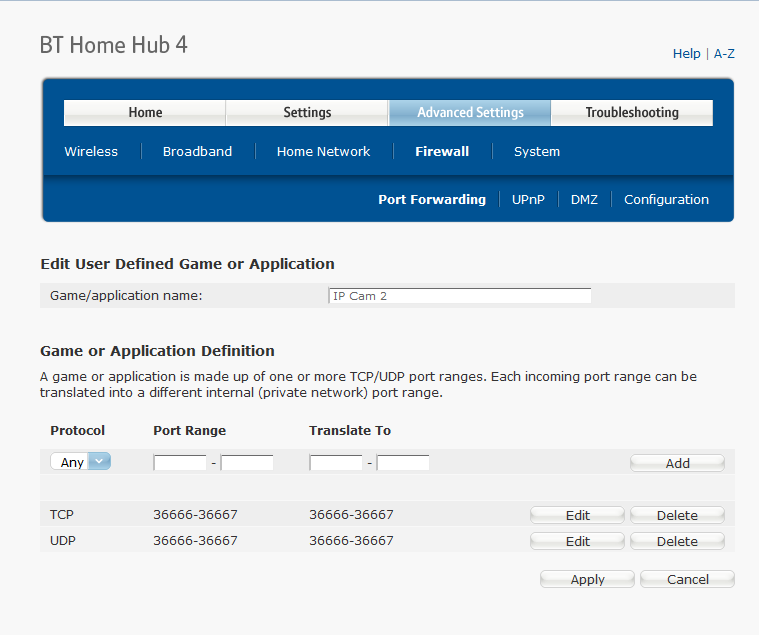This screenshot has width=759, height=635.
Task: Click the Translate To end field
Action: pyautogui.click(x=403, y=463)
